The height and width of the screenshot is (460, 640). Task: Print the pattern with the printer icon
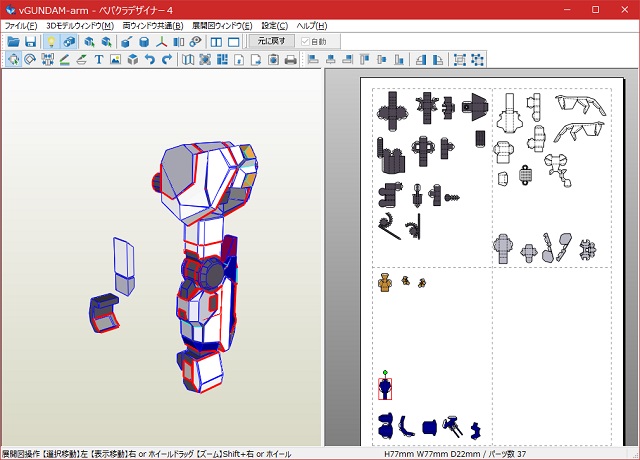290,60
